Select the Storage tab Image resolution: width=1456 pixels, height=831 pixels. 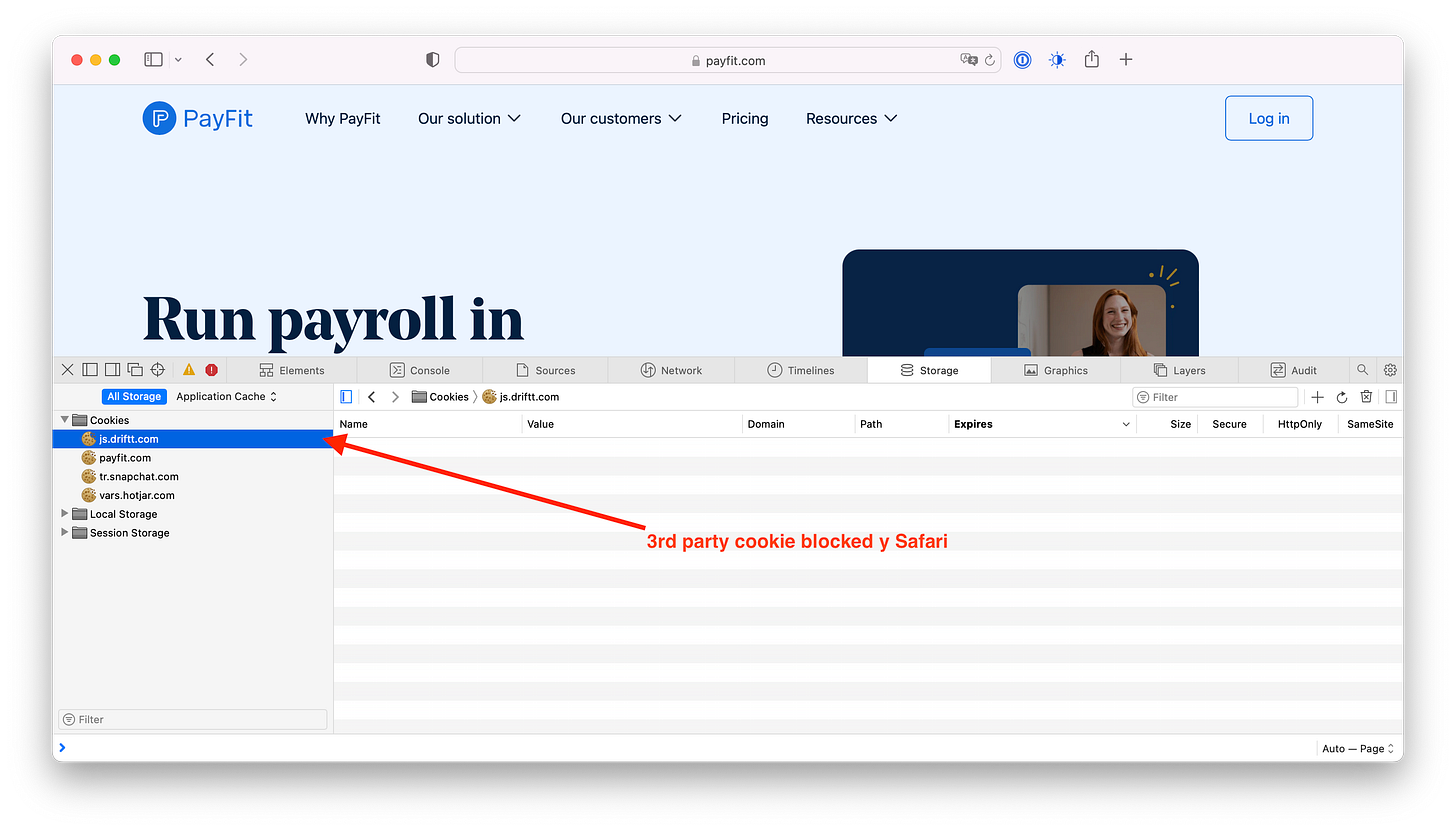tap(929, 370)
